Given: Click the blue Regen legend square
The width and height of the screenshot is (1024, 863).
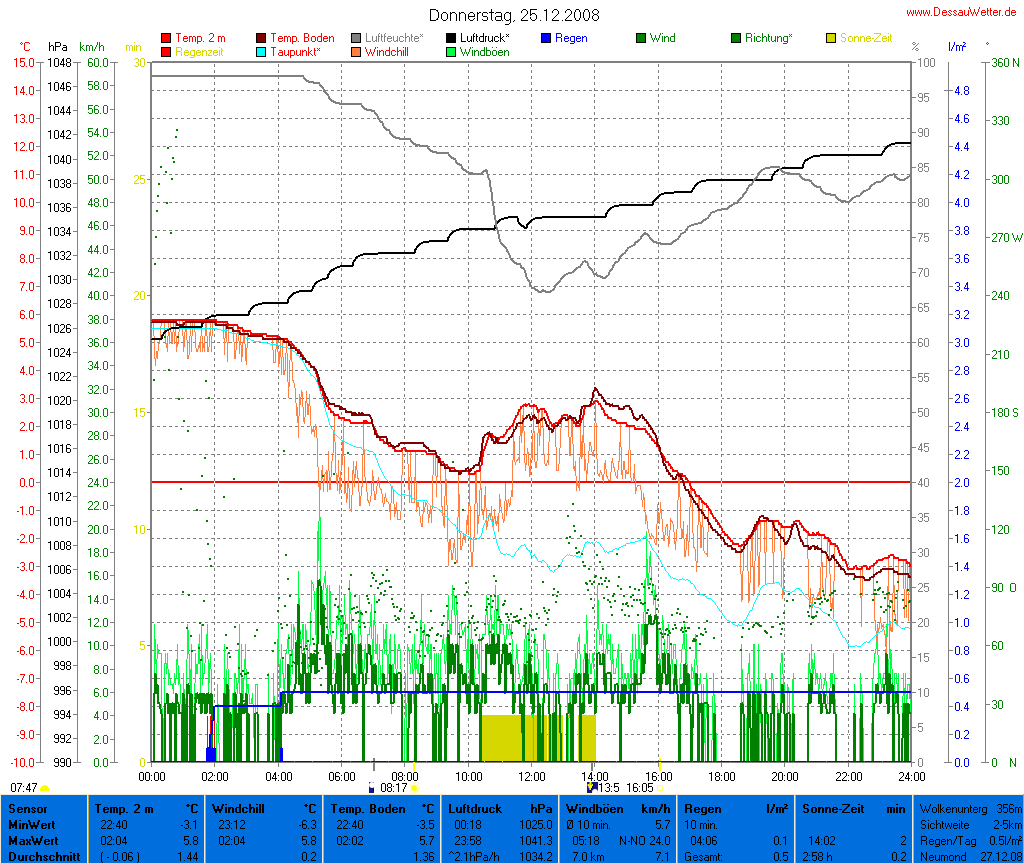Looking at the screenshot, I should (x=547, y=39).
